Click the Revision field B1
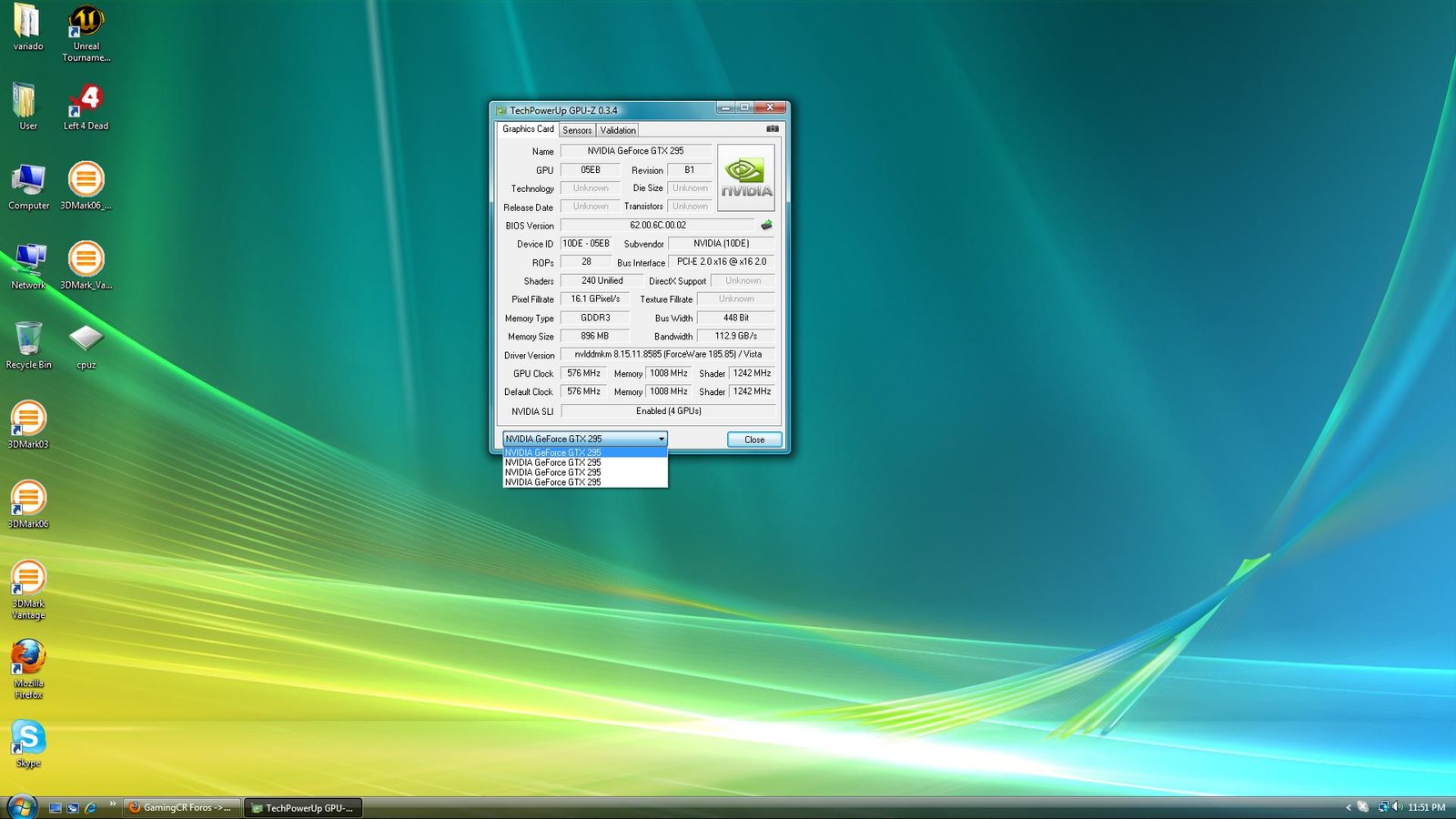Image resolution: width=1456 pixels, height=819 pixels. [689, 170]
